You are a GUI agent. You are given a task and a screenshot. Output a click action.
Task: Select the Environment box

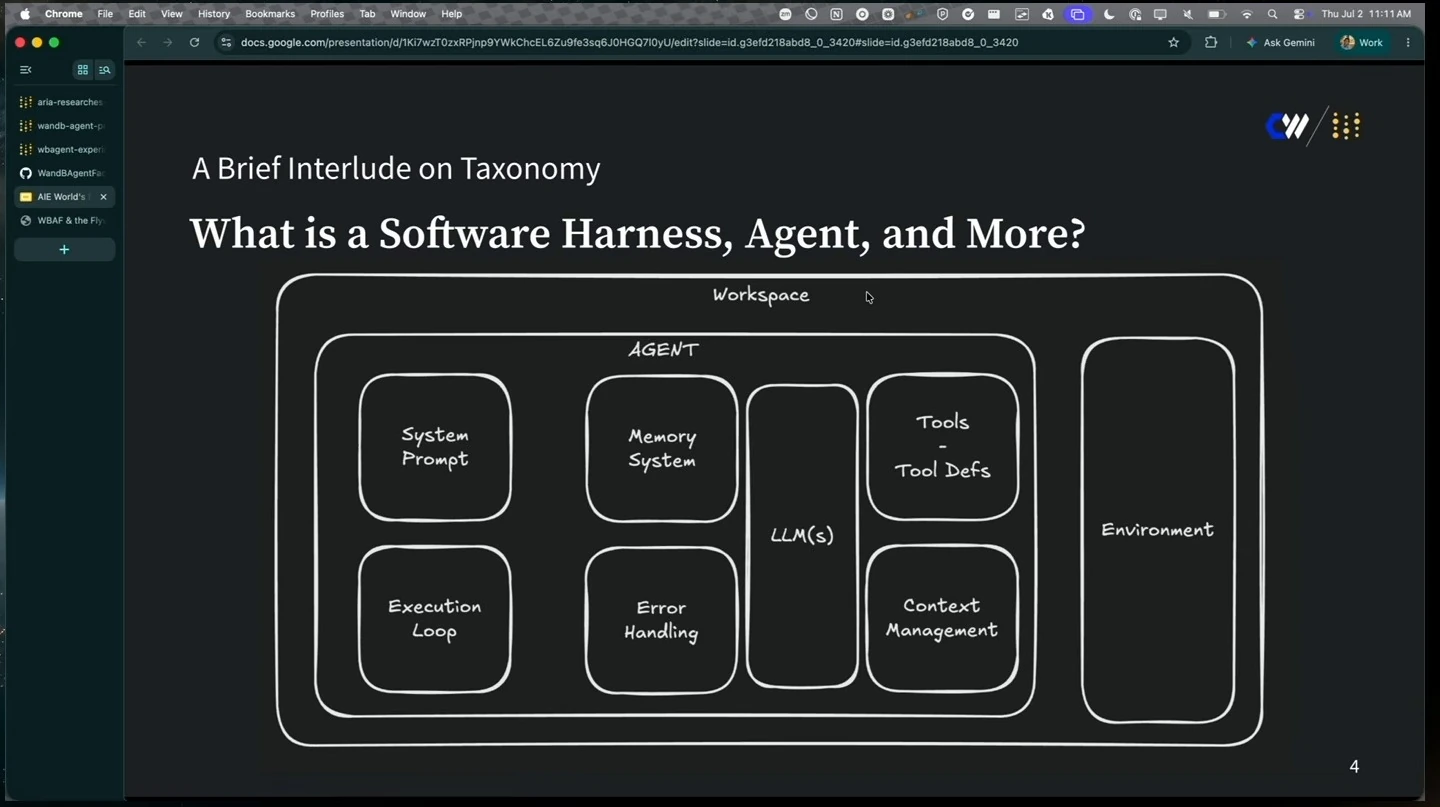tap(1158, 530)
